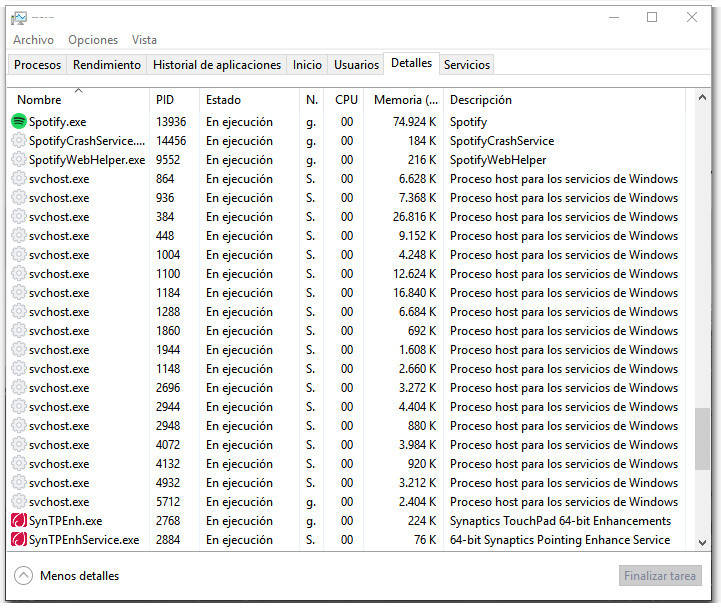Click the red SynTPEnh.exe icon
The width and height of the screenshot is (721, 610).
point(19,521)
